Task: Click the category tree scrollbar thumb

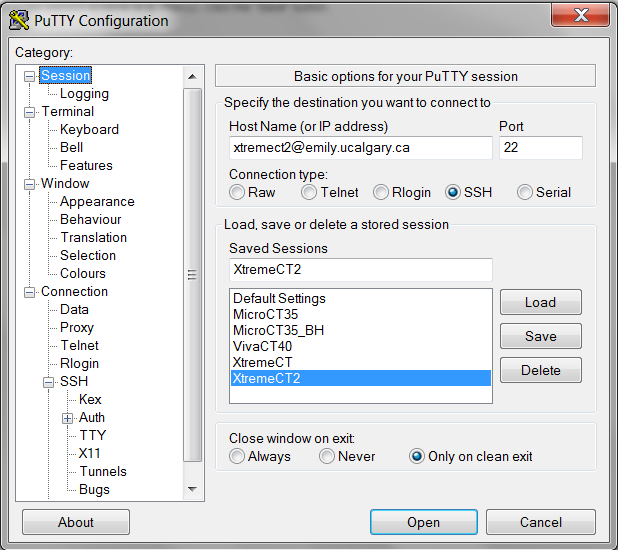Action: click(x=192, y=275)
